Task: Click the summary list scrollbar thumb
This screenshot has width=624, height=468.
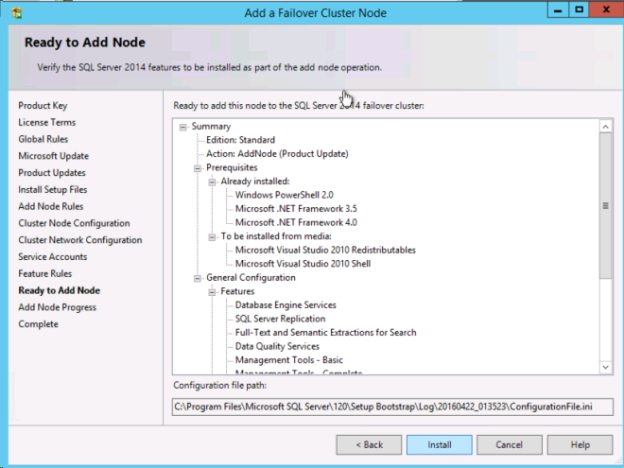Action: (606, 206)
